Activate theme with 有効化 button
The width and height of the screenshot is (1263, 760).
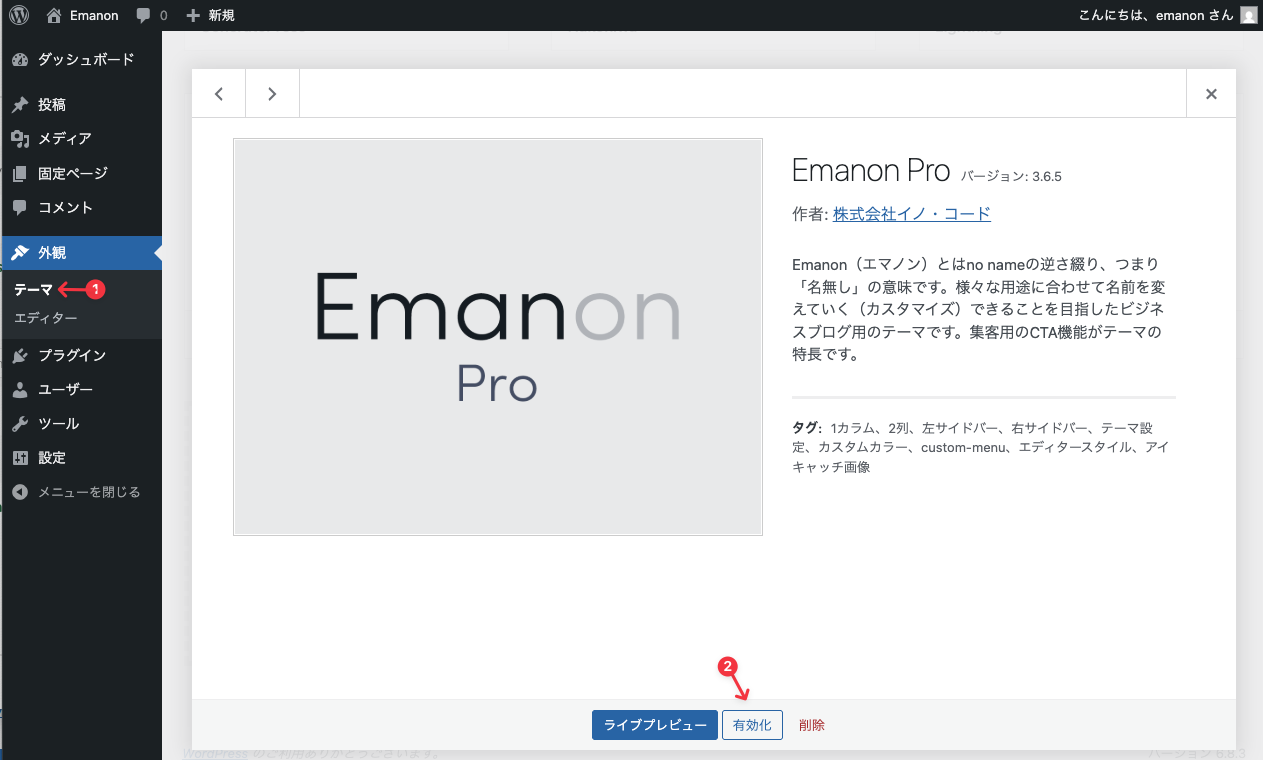point(752,725)
